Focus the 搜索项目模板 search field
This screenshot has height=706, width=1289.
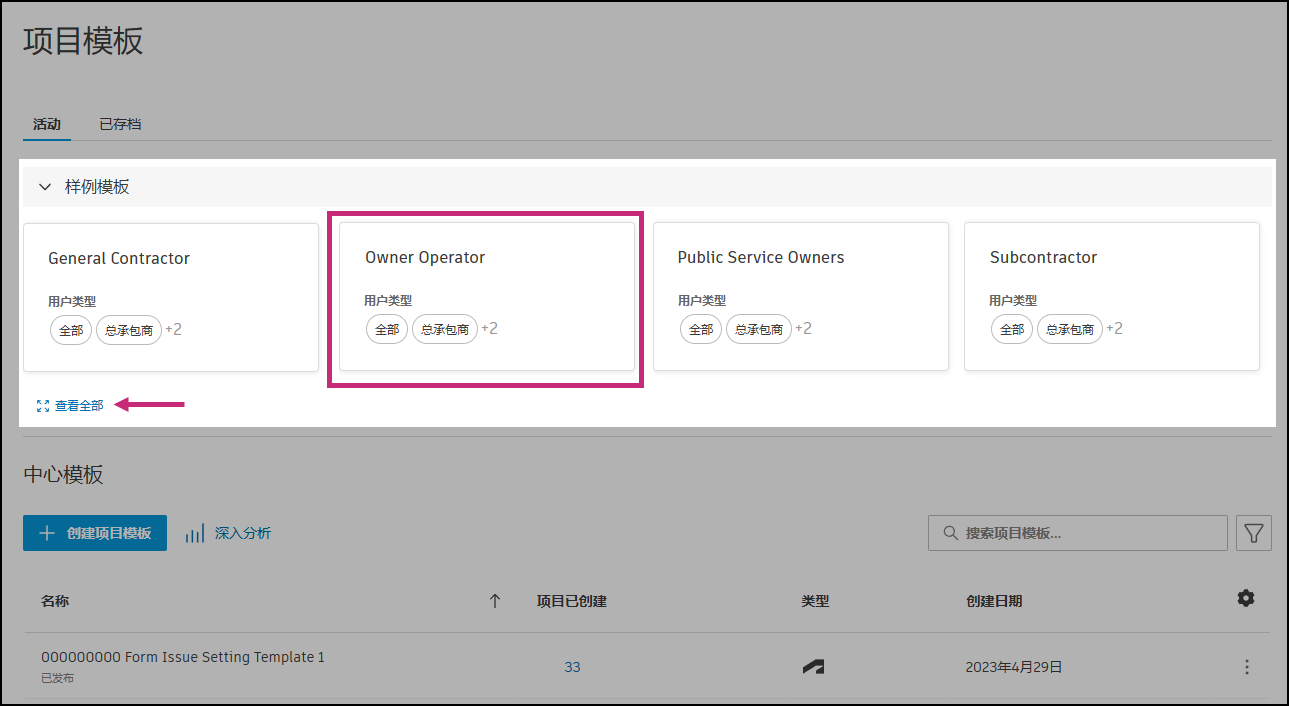1078,533
